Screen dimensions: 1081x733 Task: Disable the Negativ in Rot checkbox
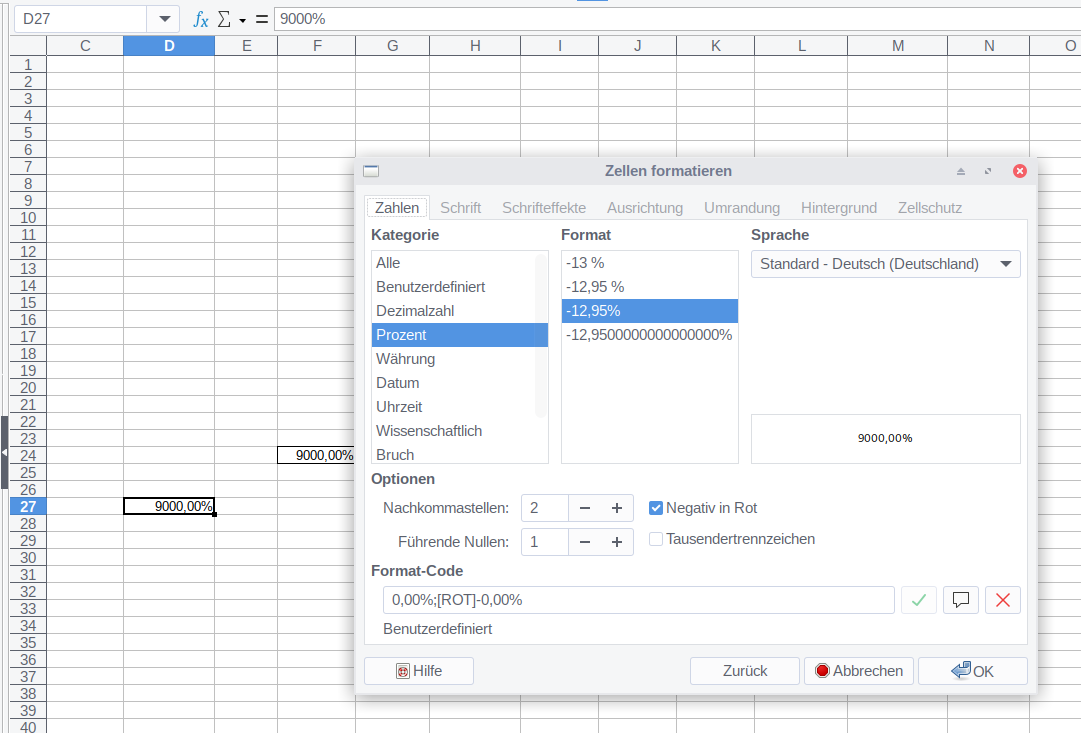tap(656, 508)
